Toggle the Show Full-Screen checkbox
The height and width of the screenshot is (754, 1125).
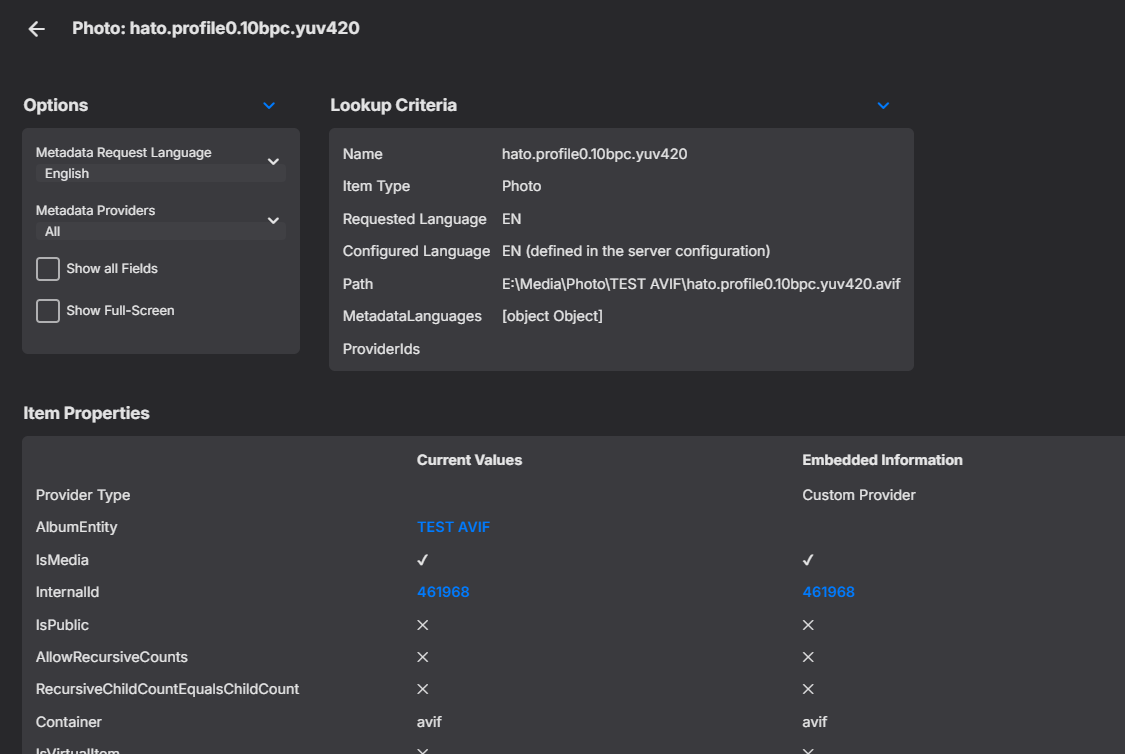[48, 311]
